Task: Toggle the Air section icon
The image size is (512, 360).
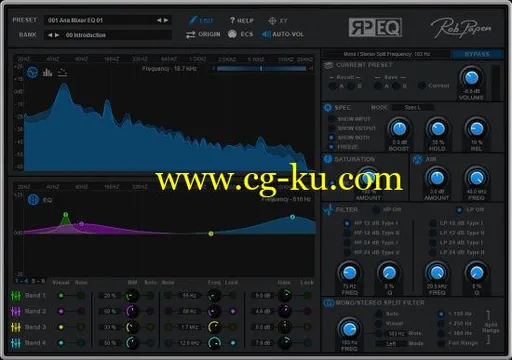Action: [417, 159]
